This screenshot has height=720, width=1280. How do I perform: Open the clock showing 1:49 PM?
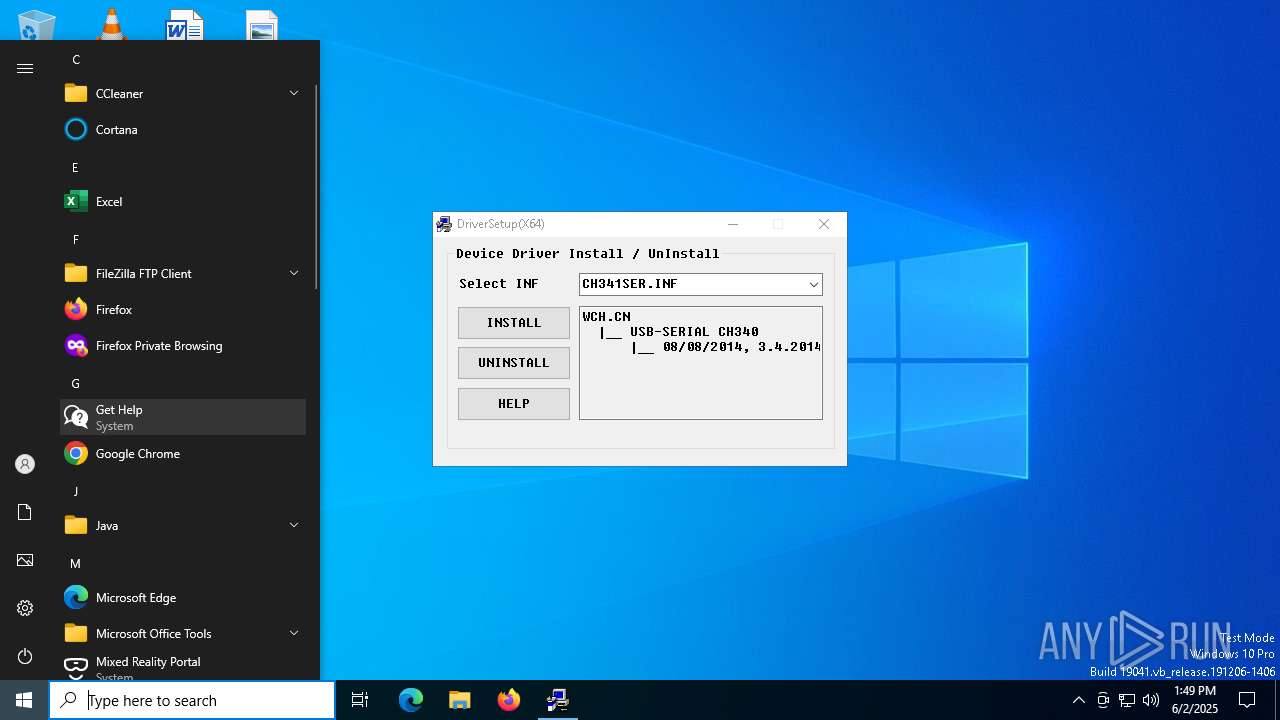tap(1195, 700)
